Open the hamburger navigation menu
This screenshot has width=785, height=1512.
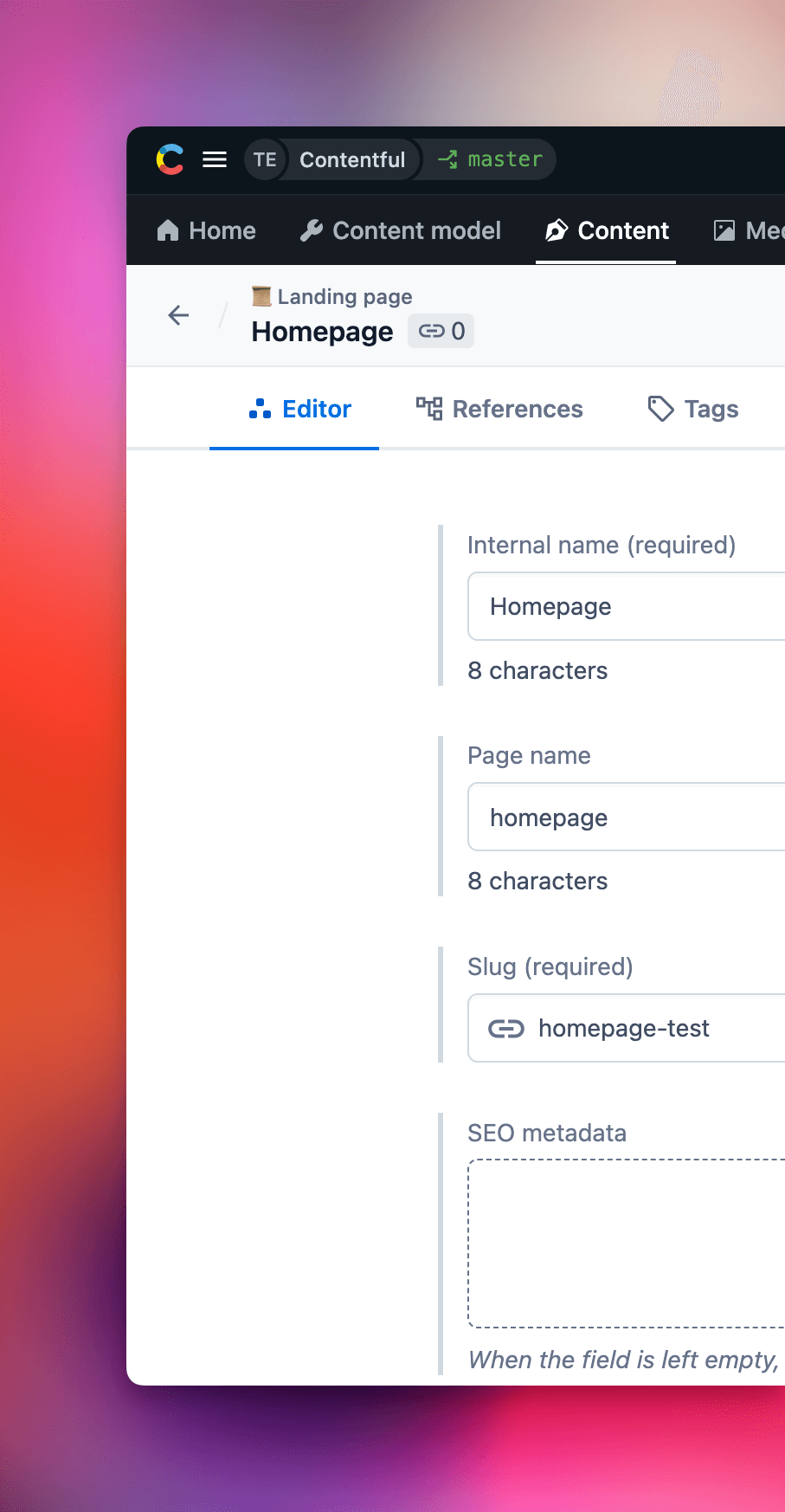pyautogui.click(x=215, y=159)
